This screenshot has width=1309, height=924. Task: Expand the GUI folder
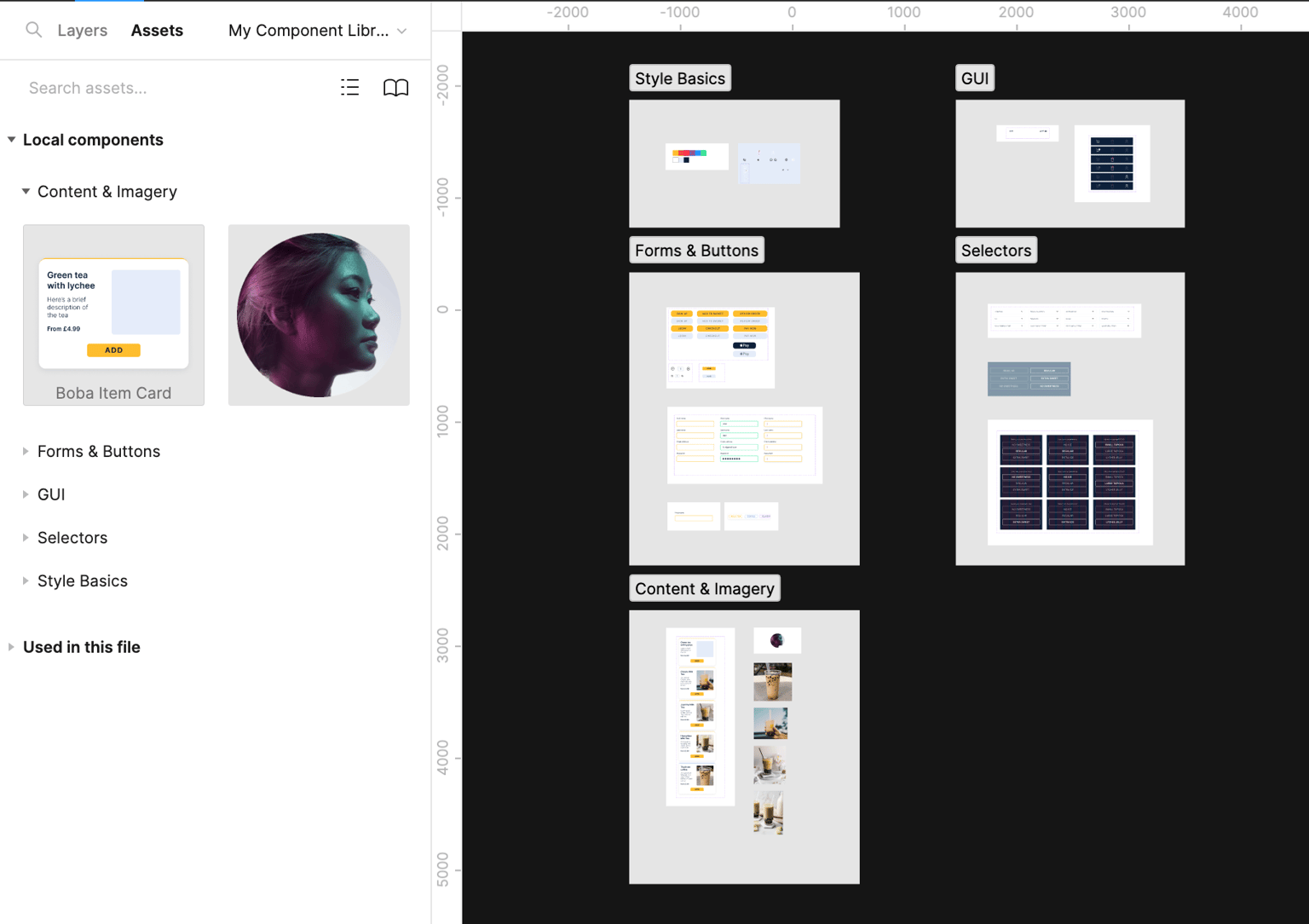pyautogui.click(x=26, y=494)
